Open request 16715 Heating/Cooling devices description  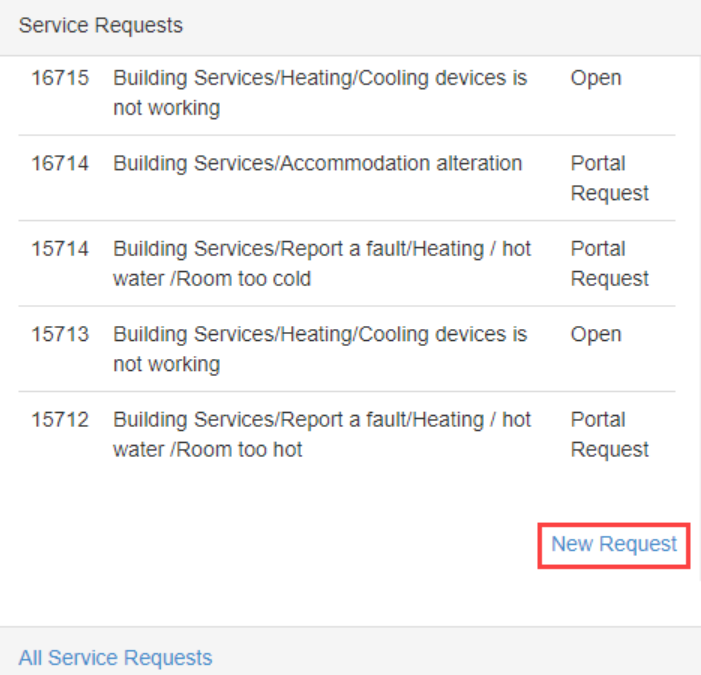click(320, 78)
